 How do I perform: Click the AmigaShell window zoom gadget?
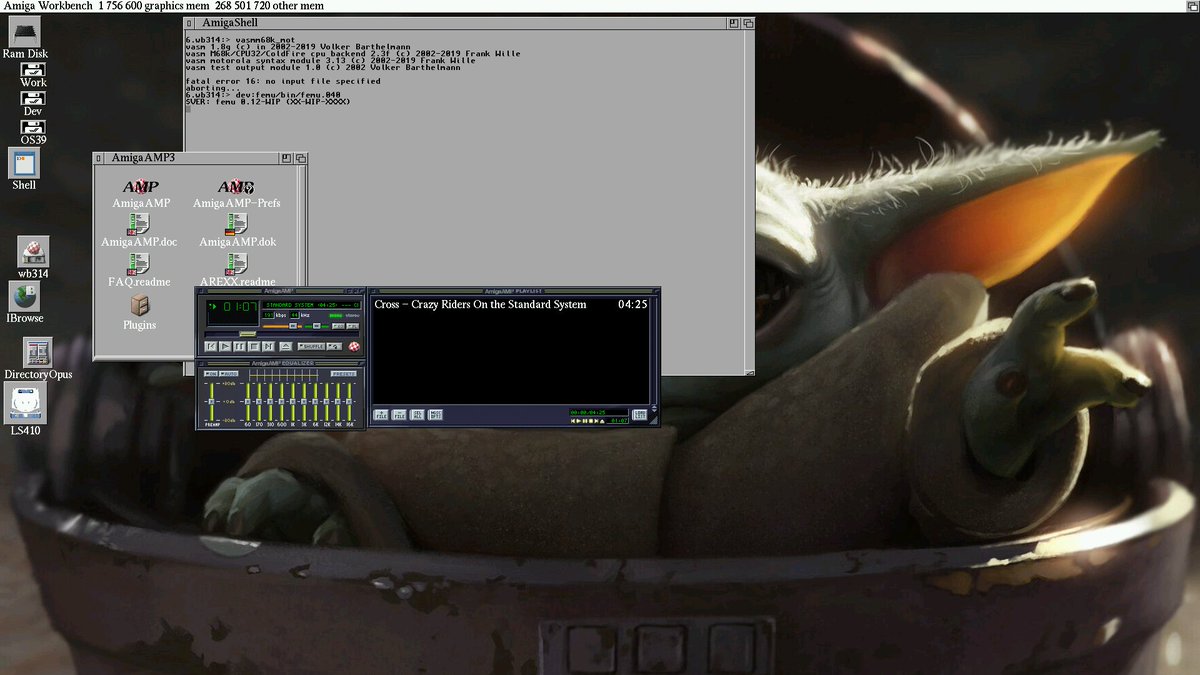click(x=733, y=22)
